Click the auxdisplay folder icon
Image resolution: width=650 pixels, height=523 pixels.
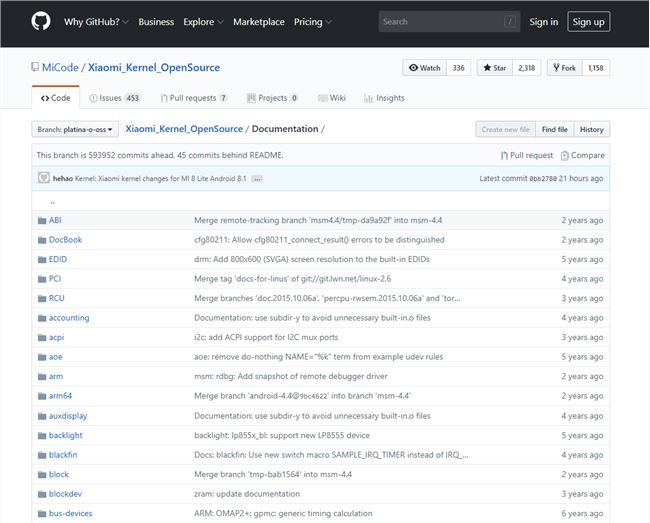click(42, 416)
